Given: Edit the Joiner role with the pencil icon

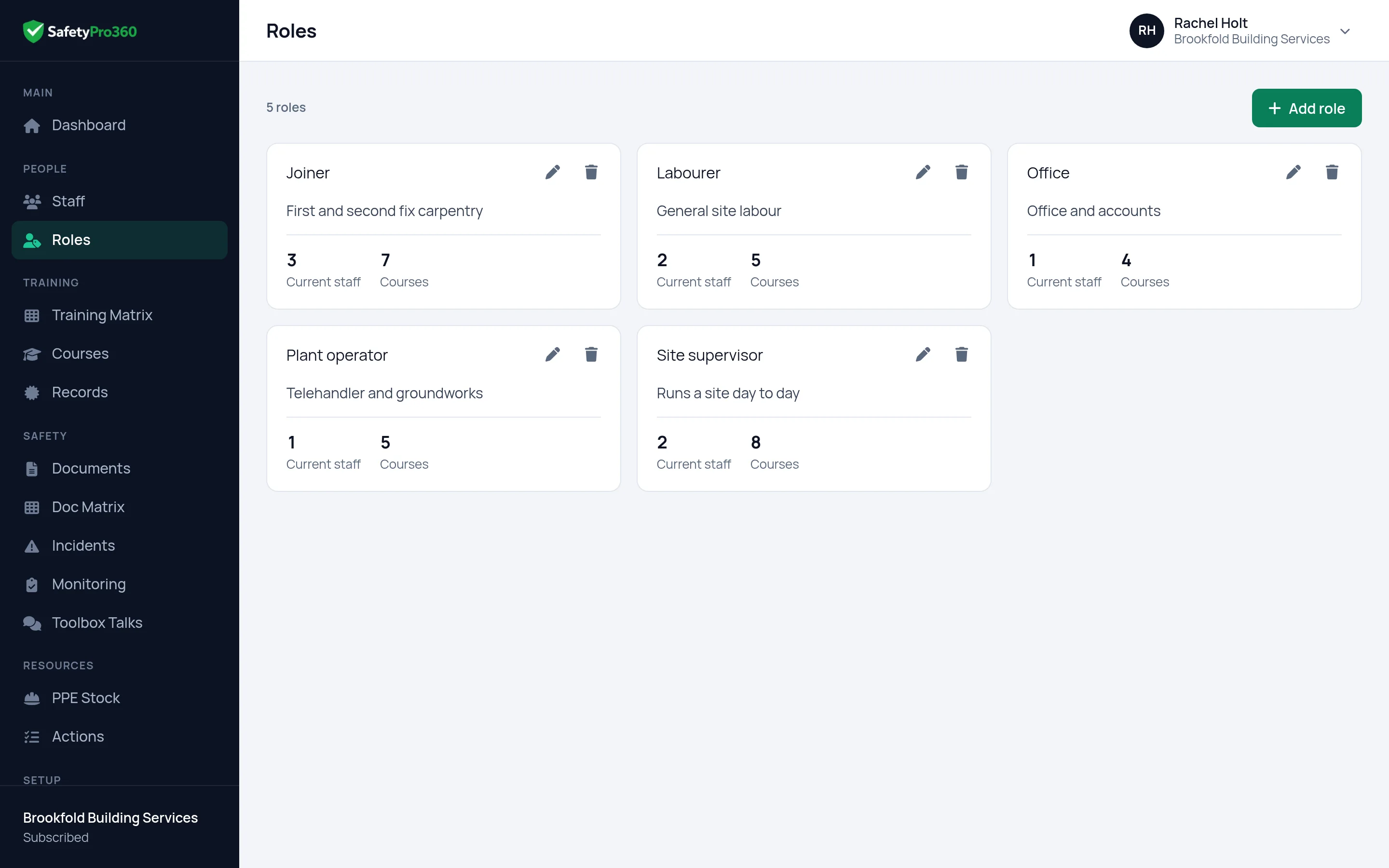Looking at the screenshot, I should point(552,172).
